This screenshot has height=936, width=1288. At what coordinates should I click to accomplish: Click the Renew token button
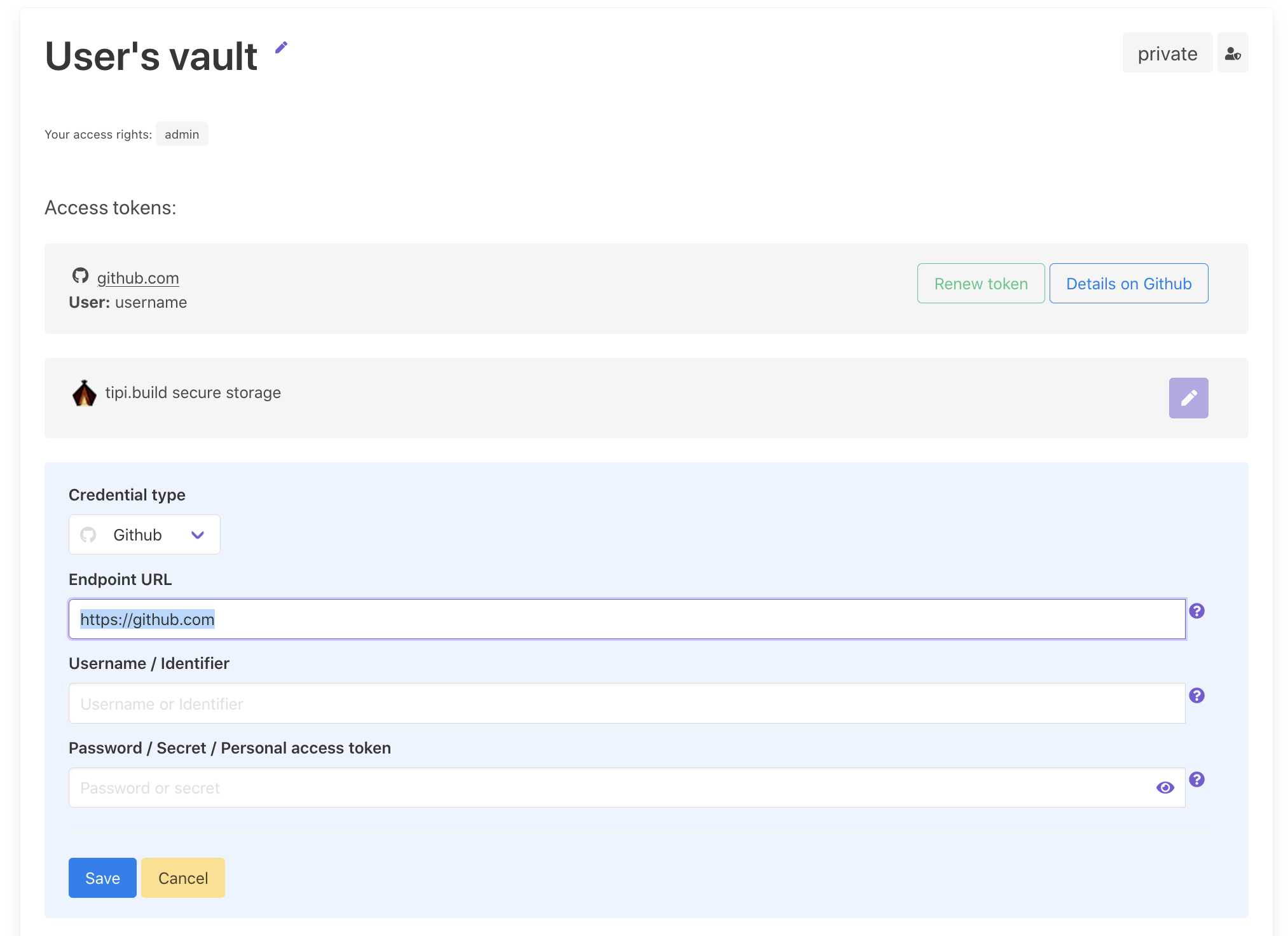(x=980, y=283)
